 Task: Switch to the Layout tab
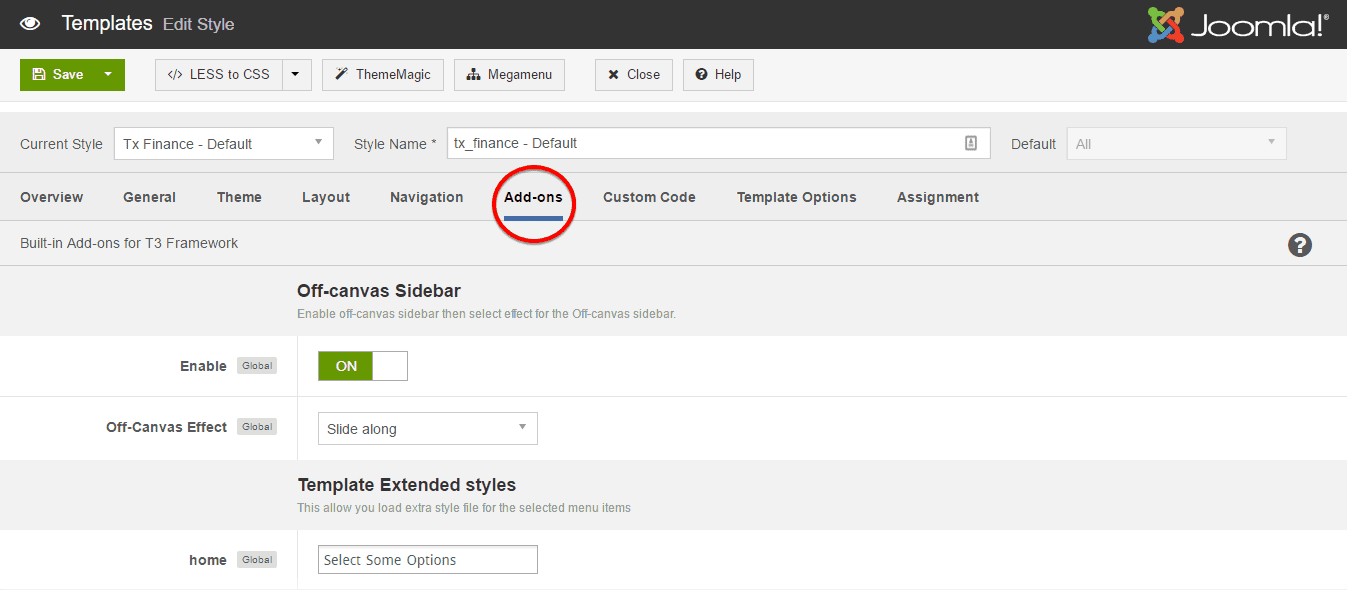(326, 197)
